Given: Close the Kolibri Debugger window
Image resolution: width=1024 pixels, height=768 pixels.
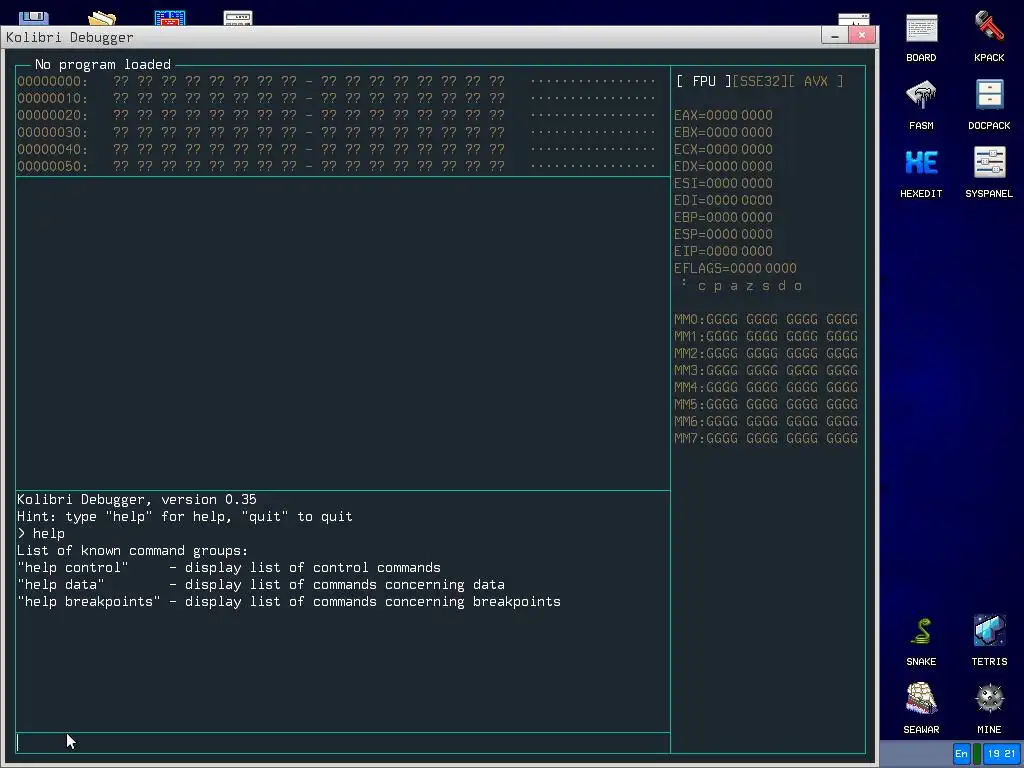Looking at the screenshot, I should click(x=861, y=36).
